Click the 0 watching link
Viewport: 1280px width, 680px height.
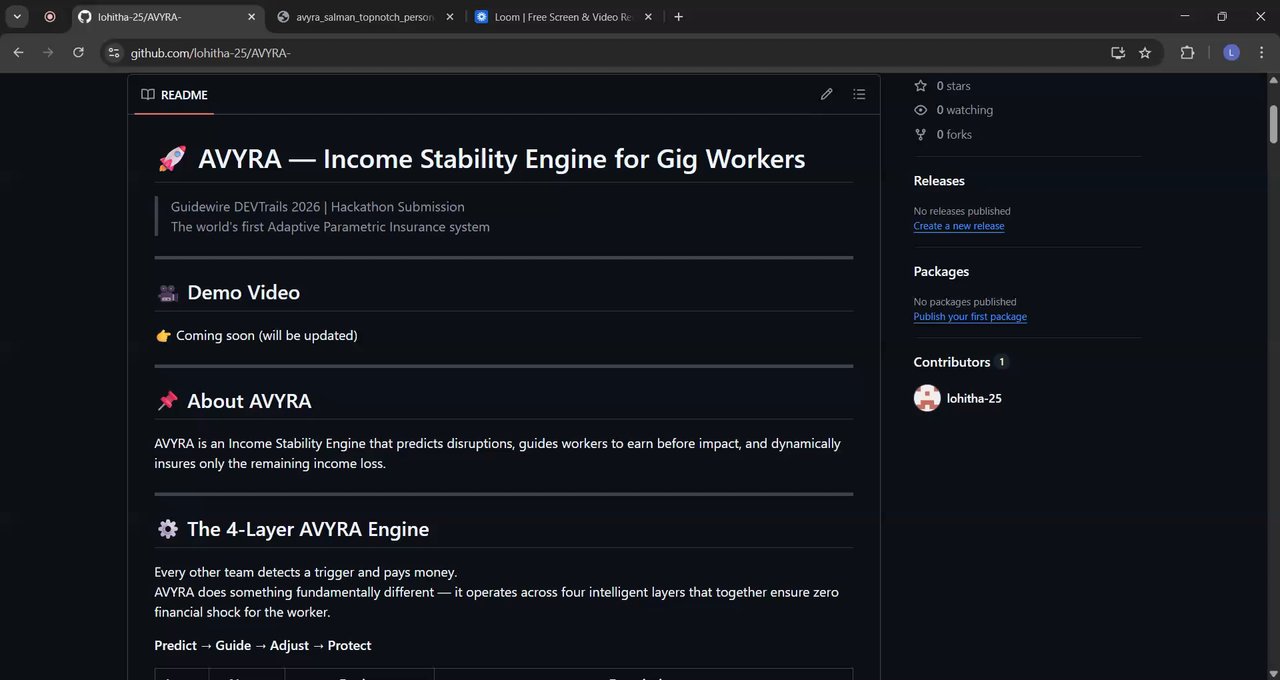click(964, 110)
